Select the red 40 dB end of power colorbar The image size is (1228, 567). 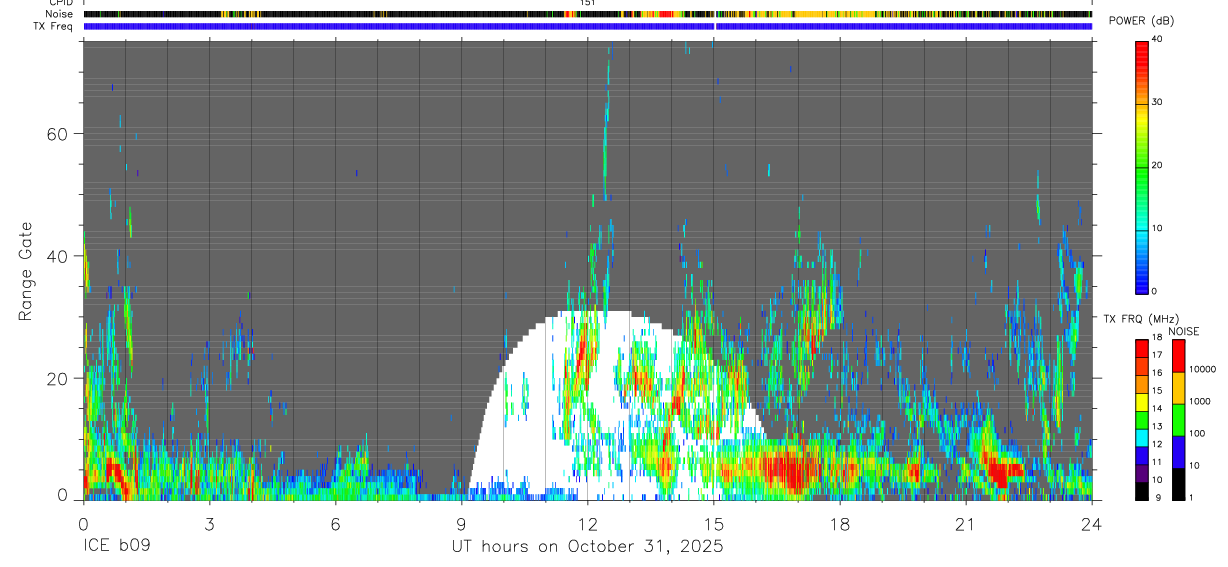1141,45
